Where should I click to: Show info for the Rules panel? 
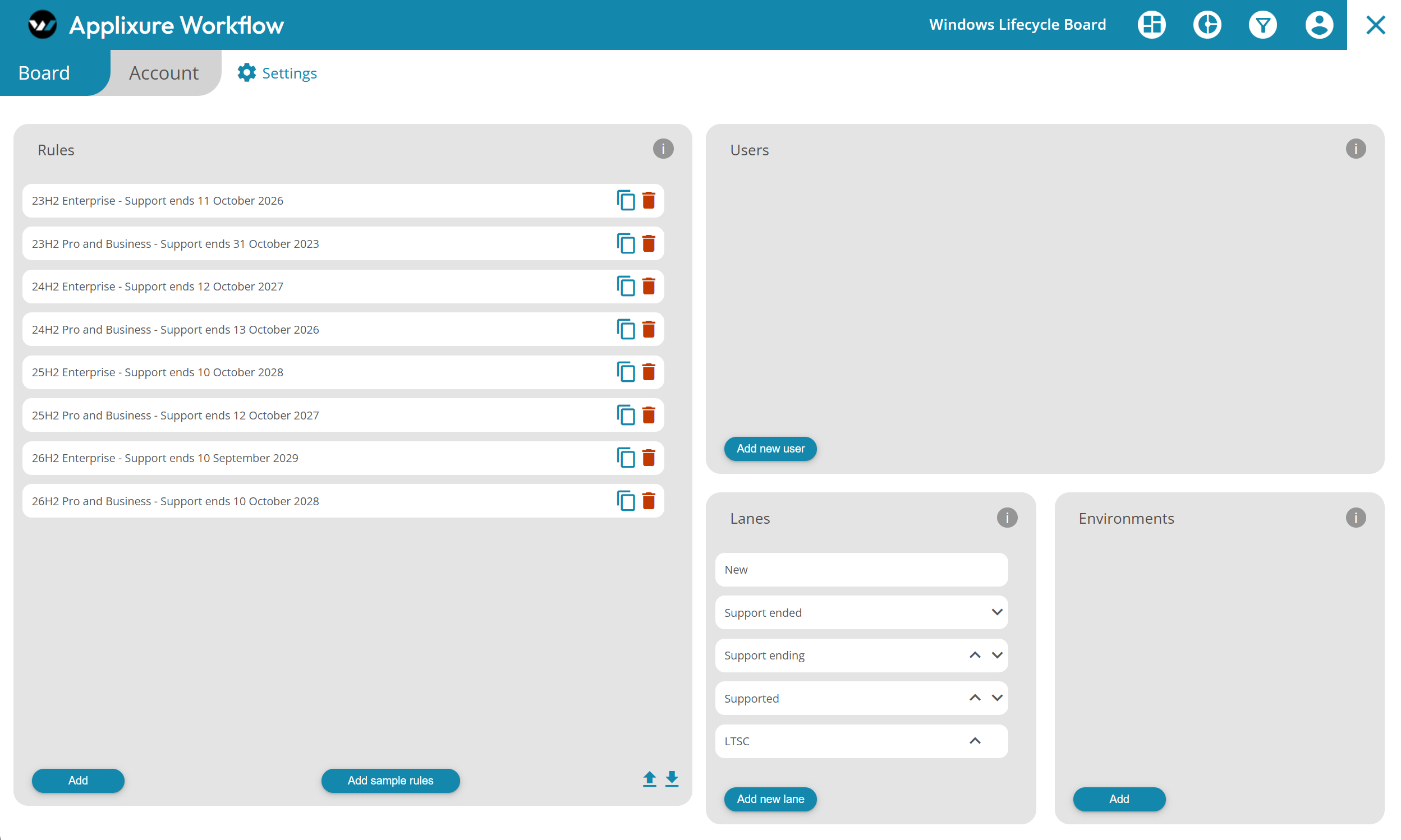tap(663, 149)
